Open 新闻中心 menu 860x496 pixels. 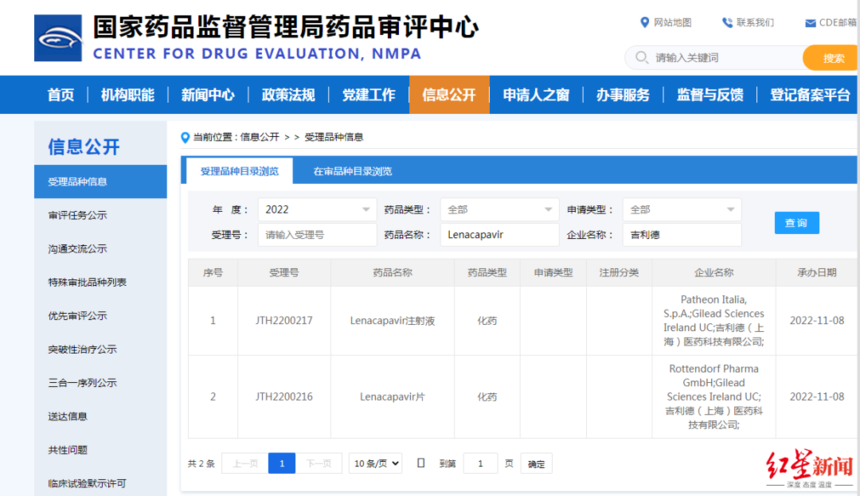tap(208, 95)
